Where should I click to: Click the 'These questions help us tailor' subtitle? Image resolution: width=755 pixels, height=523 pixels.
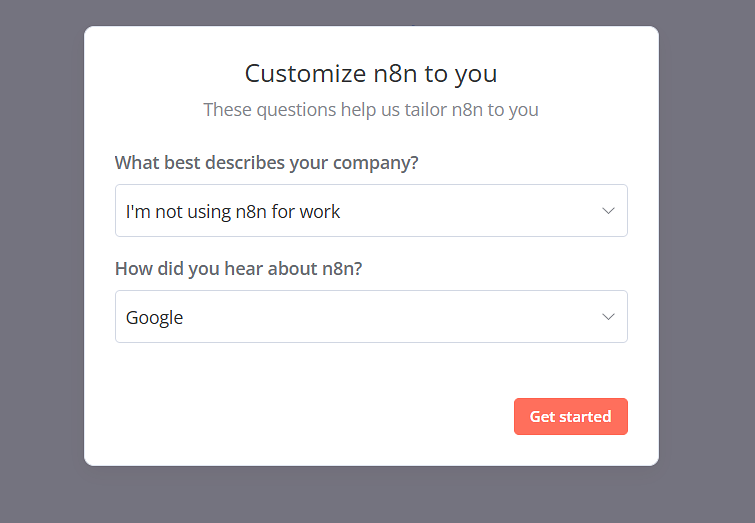[371, 109]
